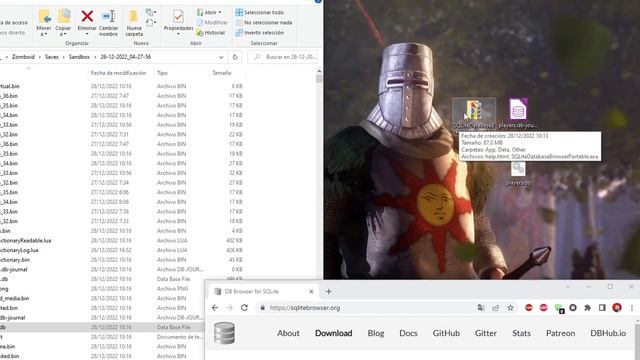Open the Docs link
The height and width of the screenshot is (360, 640).
point(408,333)
